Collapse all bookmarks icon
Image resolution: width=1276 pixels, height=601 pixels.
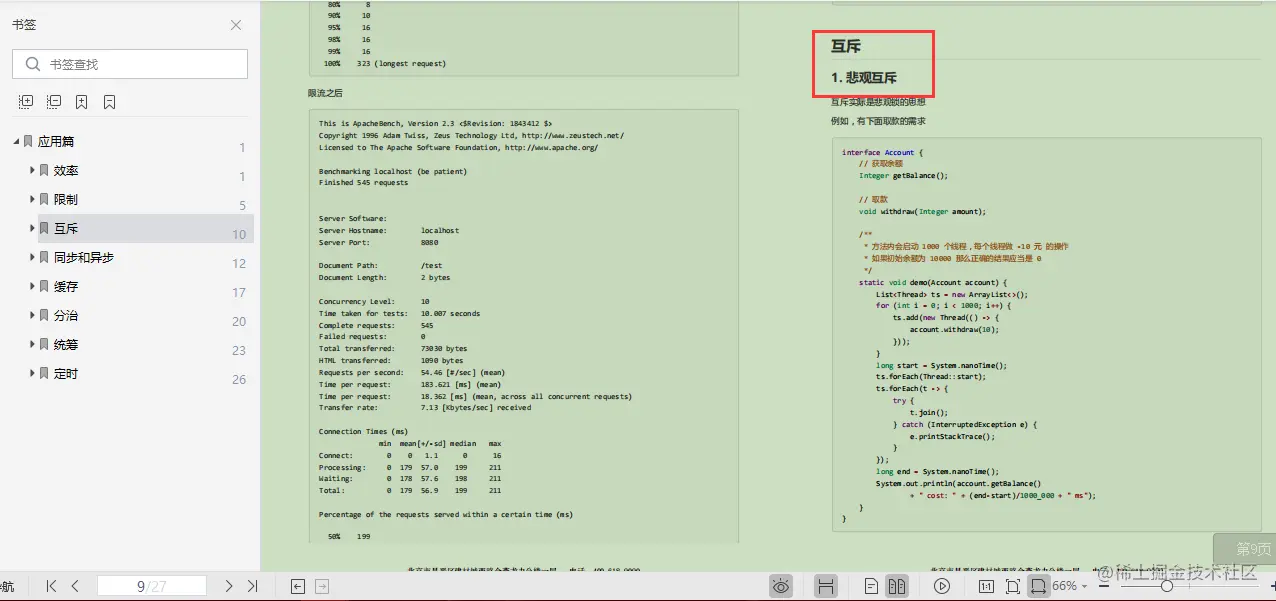pyautogui.click(x=54, y=102)
